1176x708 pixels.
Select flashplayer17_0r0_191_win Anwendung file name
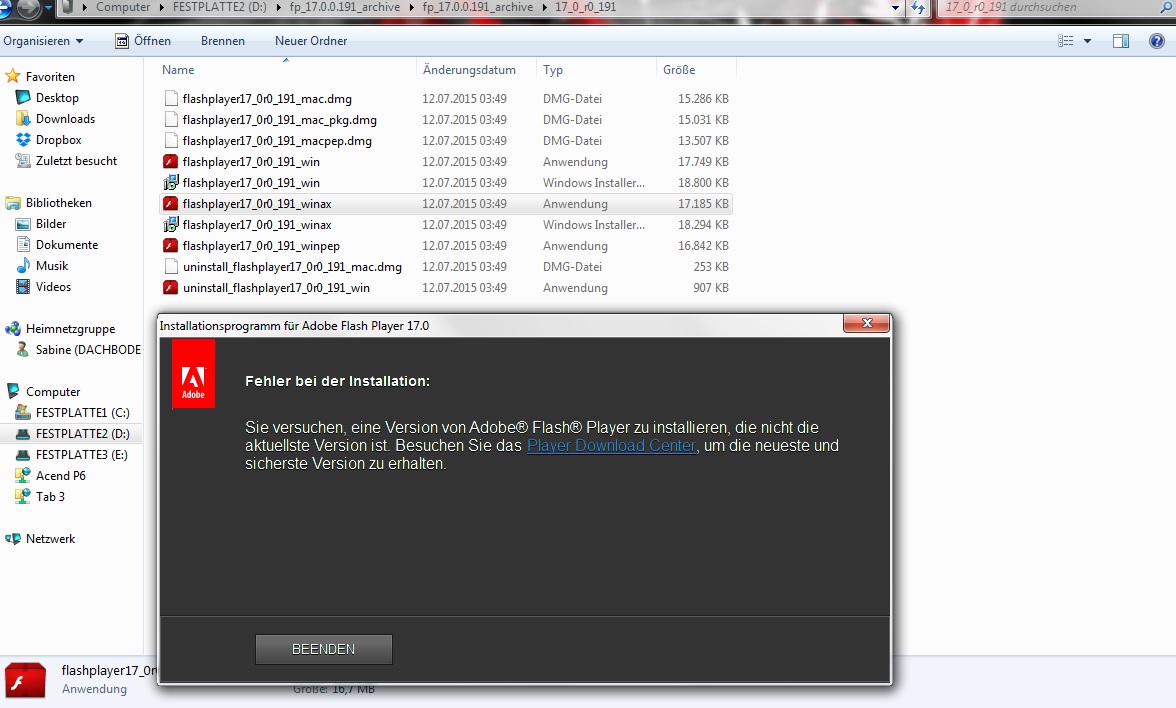tap(251, 161)
